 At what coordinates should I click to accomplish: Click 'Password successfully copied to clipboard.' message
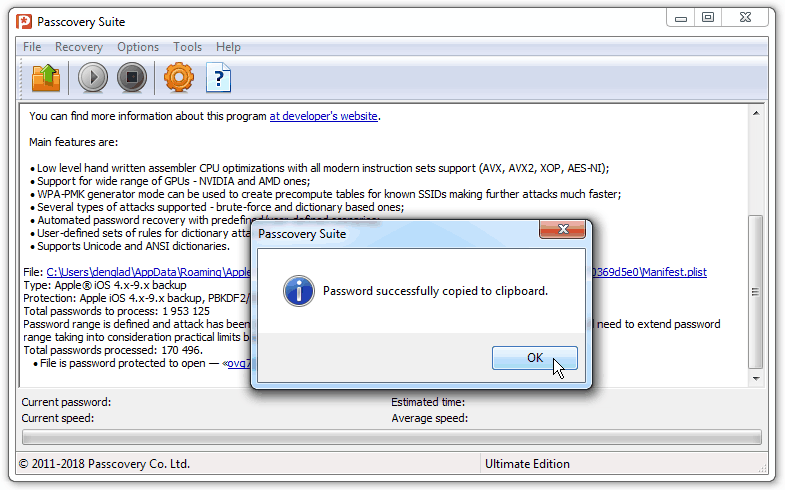pyautogui.click(x=436, y=291)
